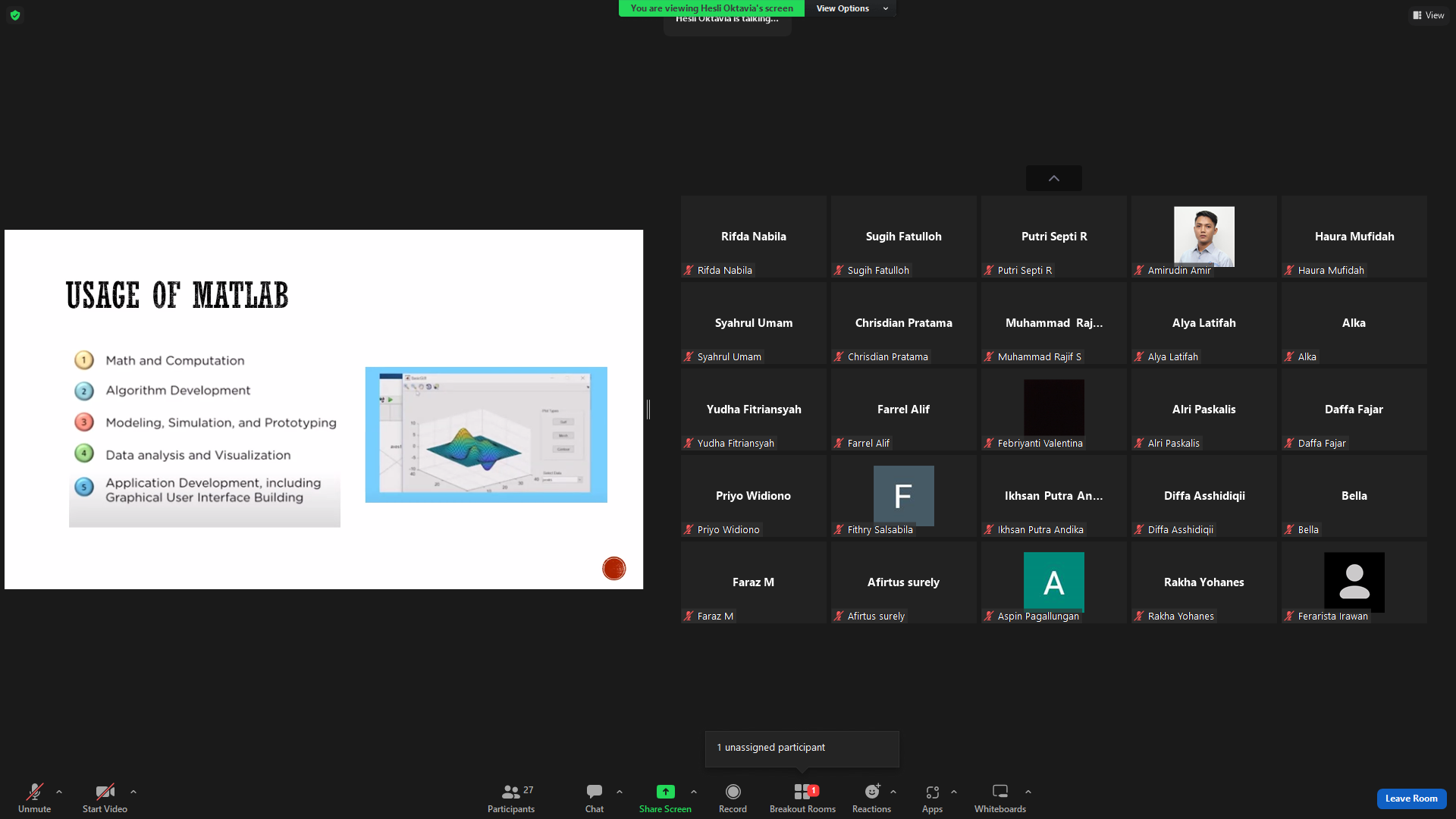
Task: Select Feraristа Irawan's profile tile
Action: coord(1354,582)
